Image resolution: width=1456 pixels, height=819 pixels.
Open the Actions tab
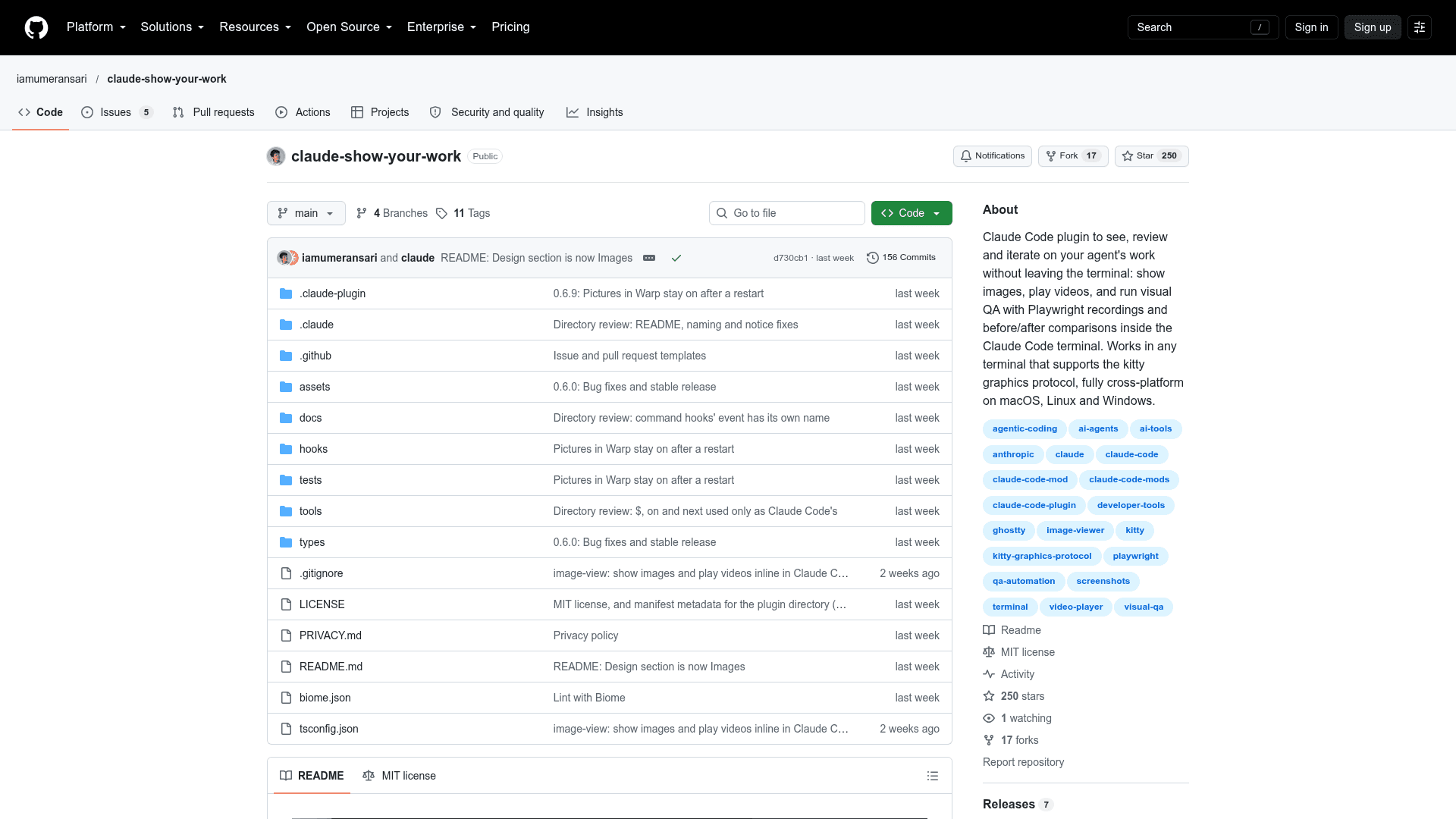point(303,112)
